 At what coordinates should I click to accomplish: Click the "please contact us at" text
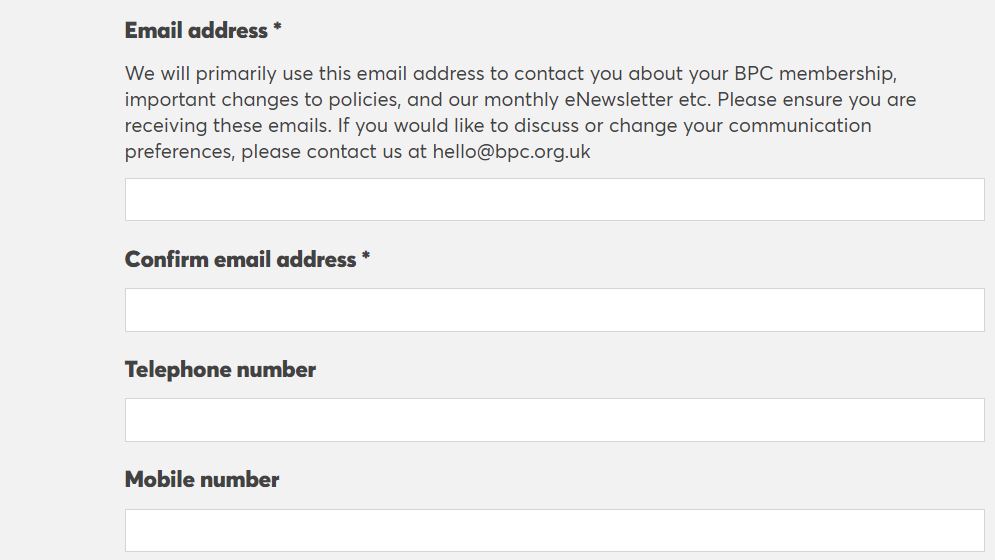coord(334,152)
